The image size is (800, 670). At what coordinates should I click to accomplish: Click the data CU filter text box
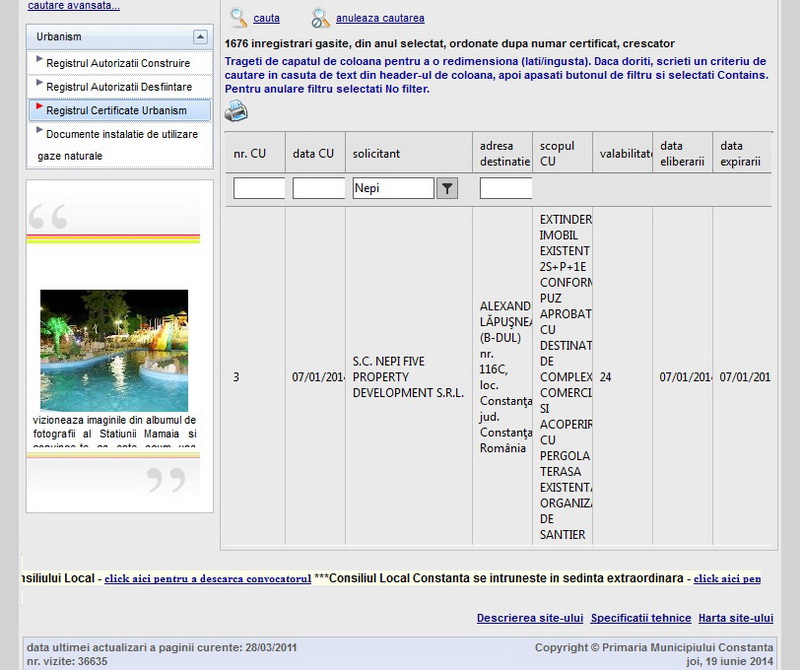click(x=318, y=188)
